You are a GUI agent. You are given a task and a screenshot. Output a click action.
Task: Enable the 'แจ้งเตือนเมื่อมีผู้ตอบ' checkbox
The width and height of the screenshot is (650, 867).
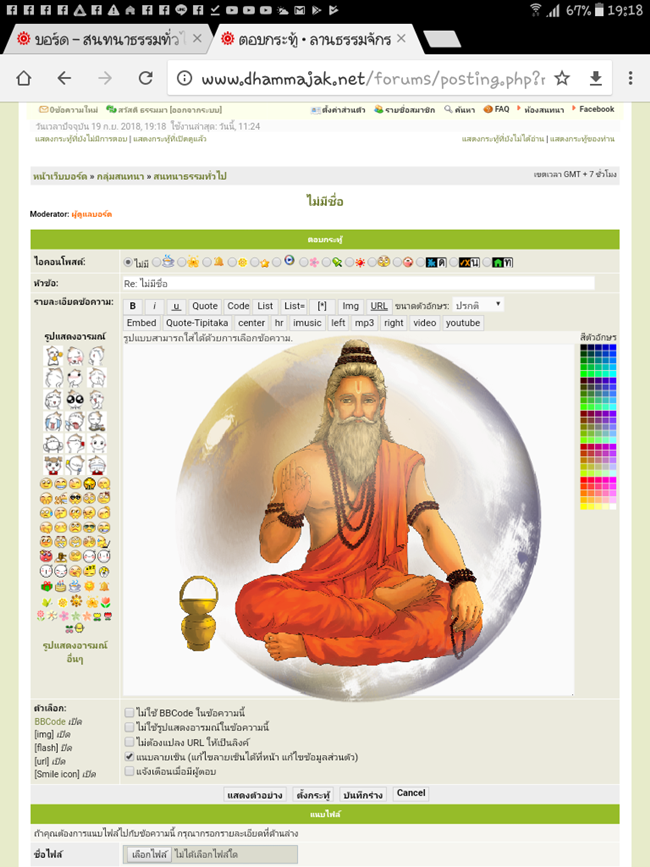pos(129,772)
